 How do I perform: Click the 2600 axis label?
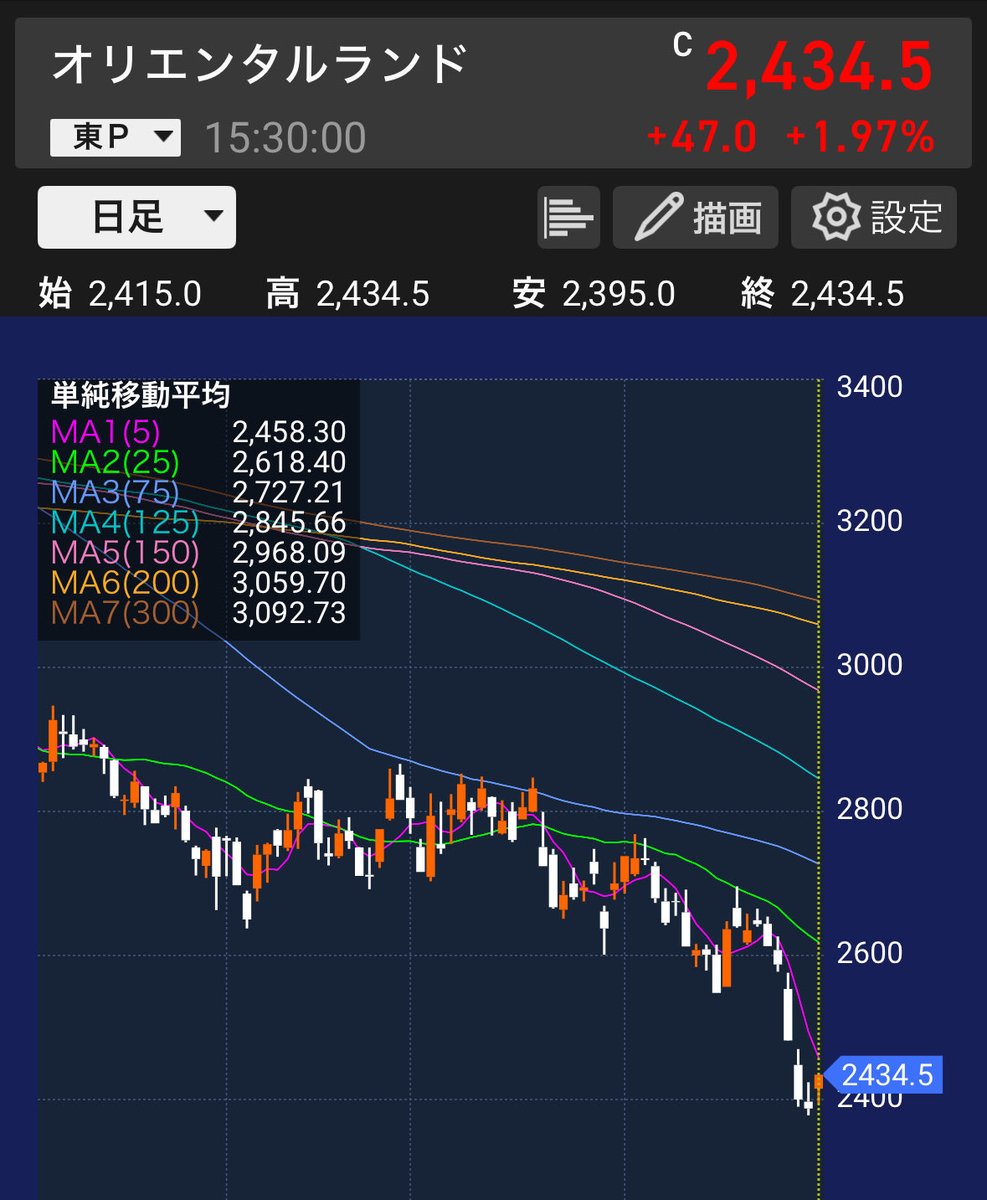pos(869,952)
